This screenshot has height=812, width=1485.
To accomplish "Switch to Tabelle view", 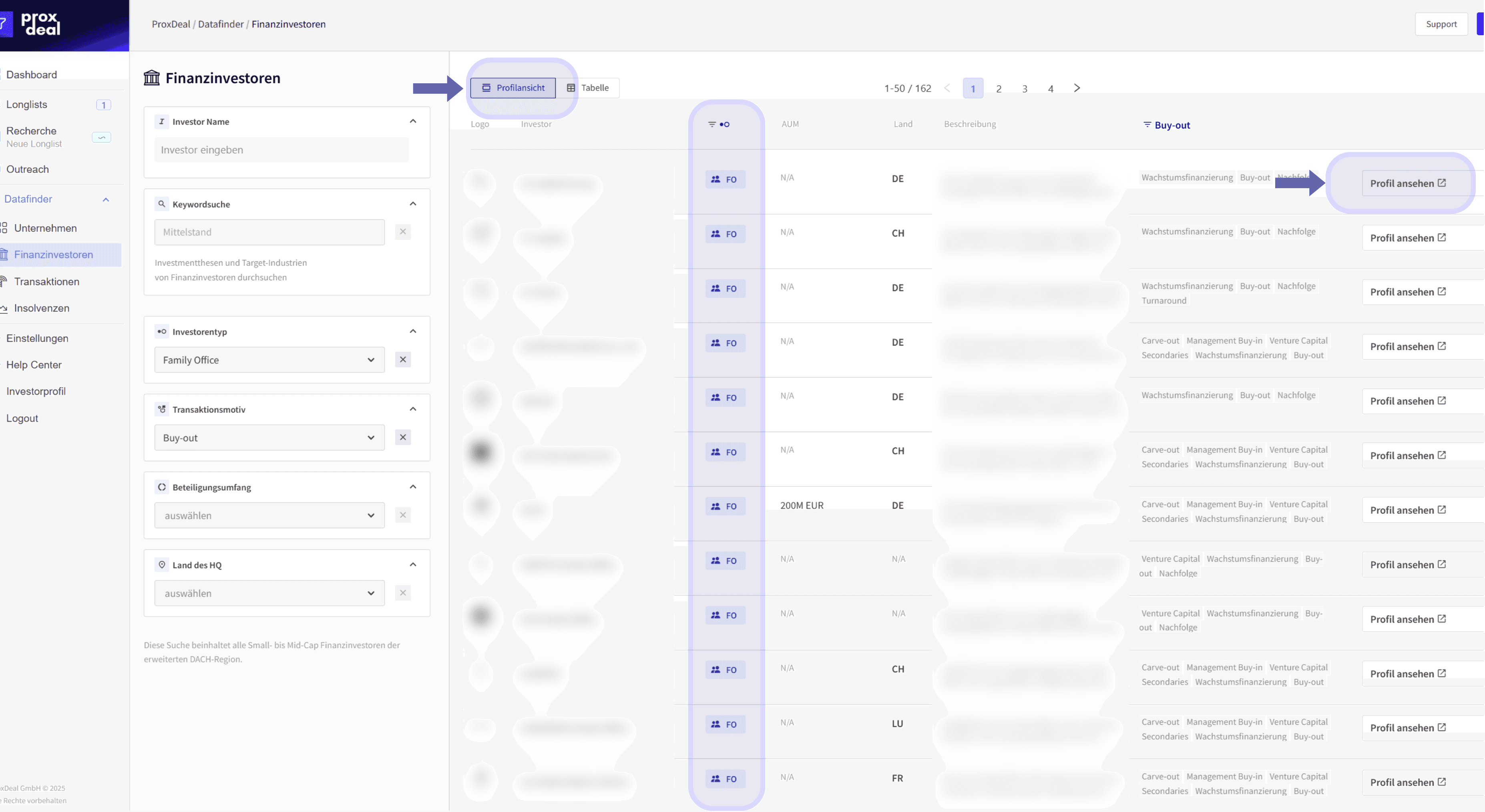I will point(587,88).
